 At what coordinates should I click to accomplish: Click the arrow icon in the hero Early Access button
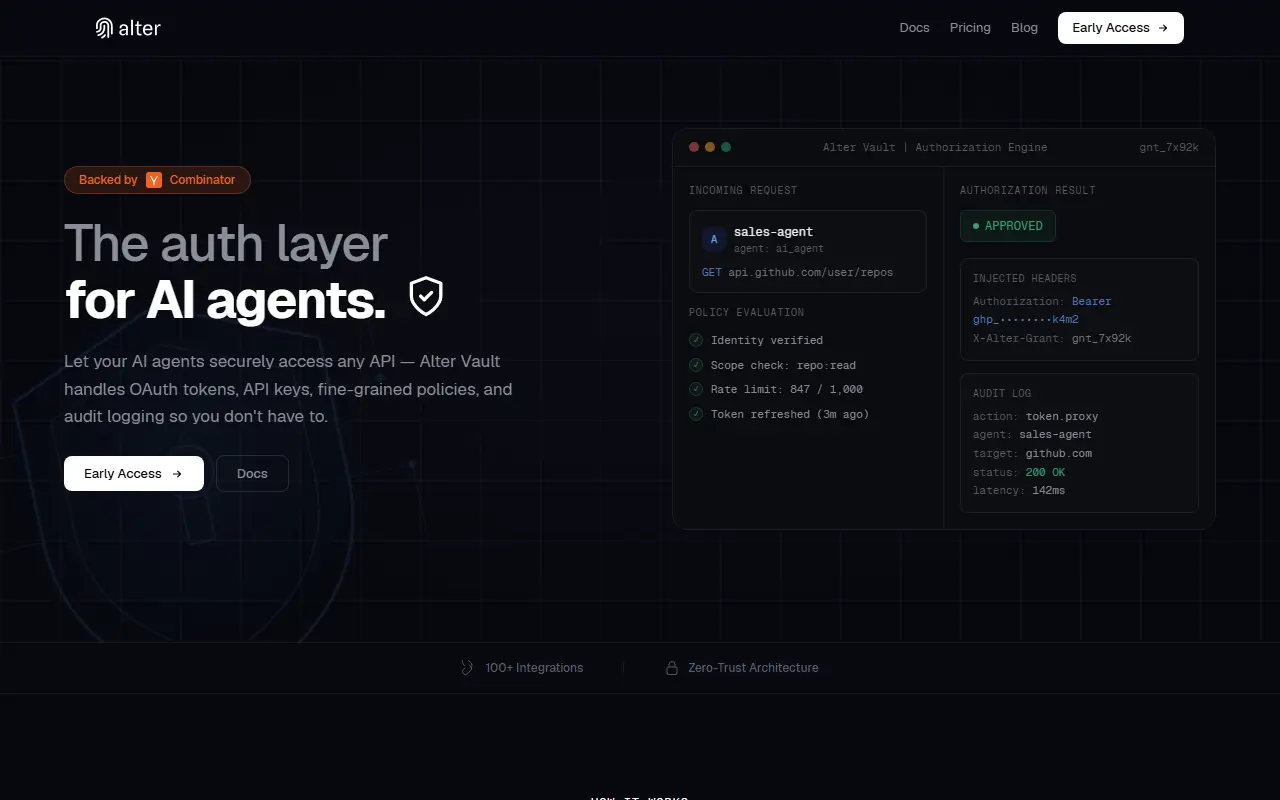(x=177, y=474)
